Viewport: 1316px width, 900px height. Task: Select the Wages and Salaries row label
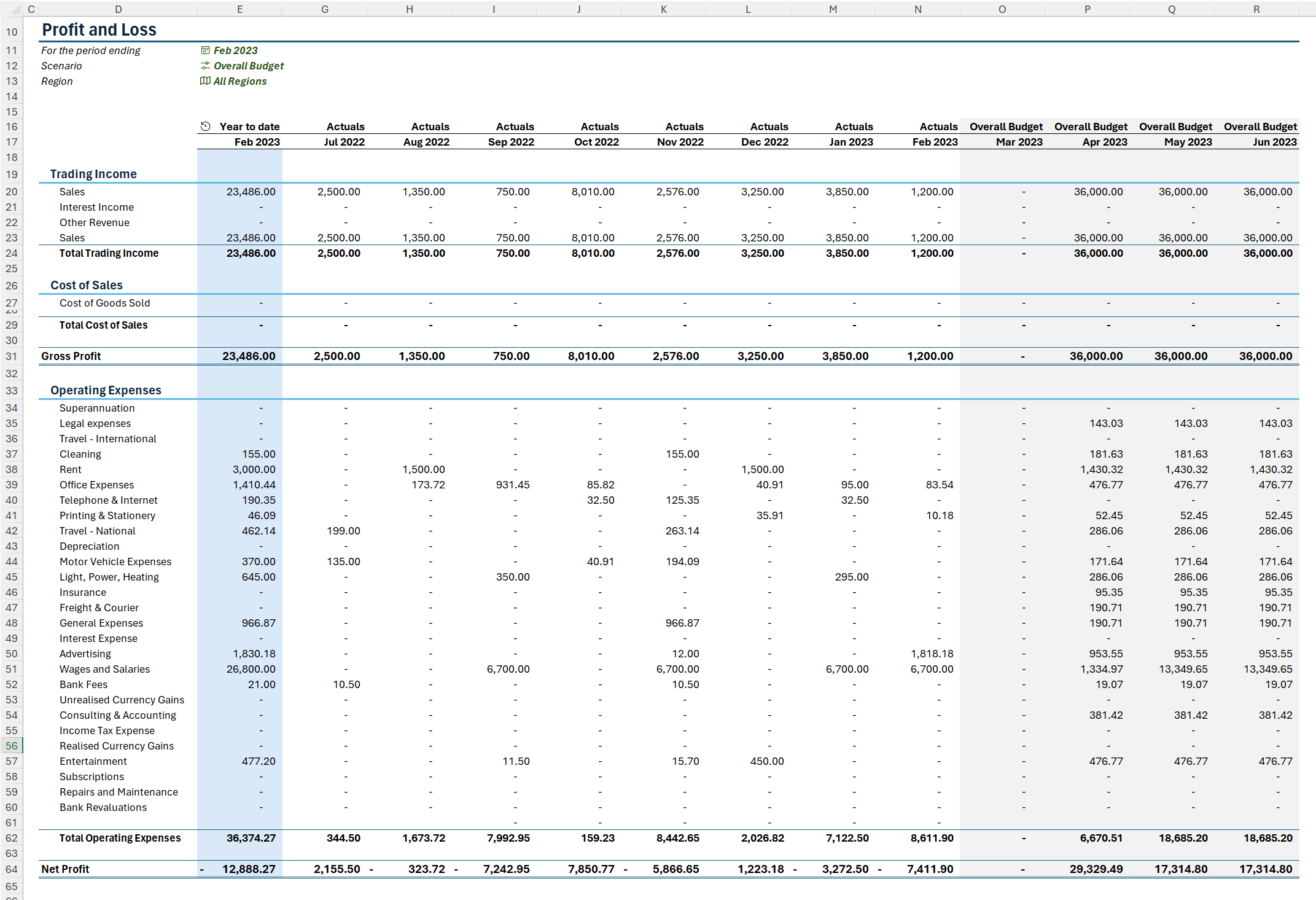tap(105, 669)
